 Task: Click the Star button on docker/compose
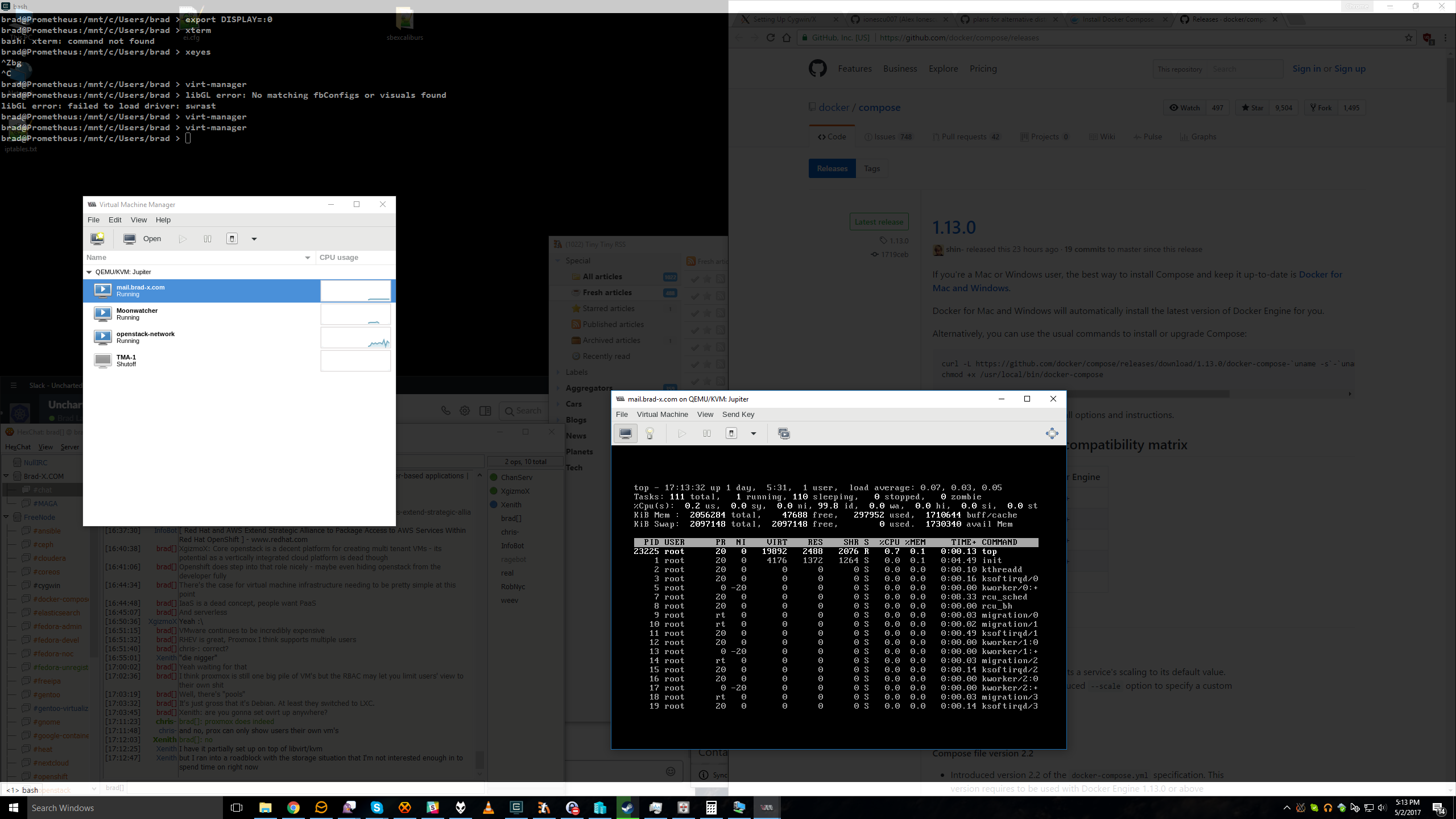click(x=1252, y=107)
